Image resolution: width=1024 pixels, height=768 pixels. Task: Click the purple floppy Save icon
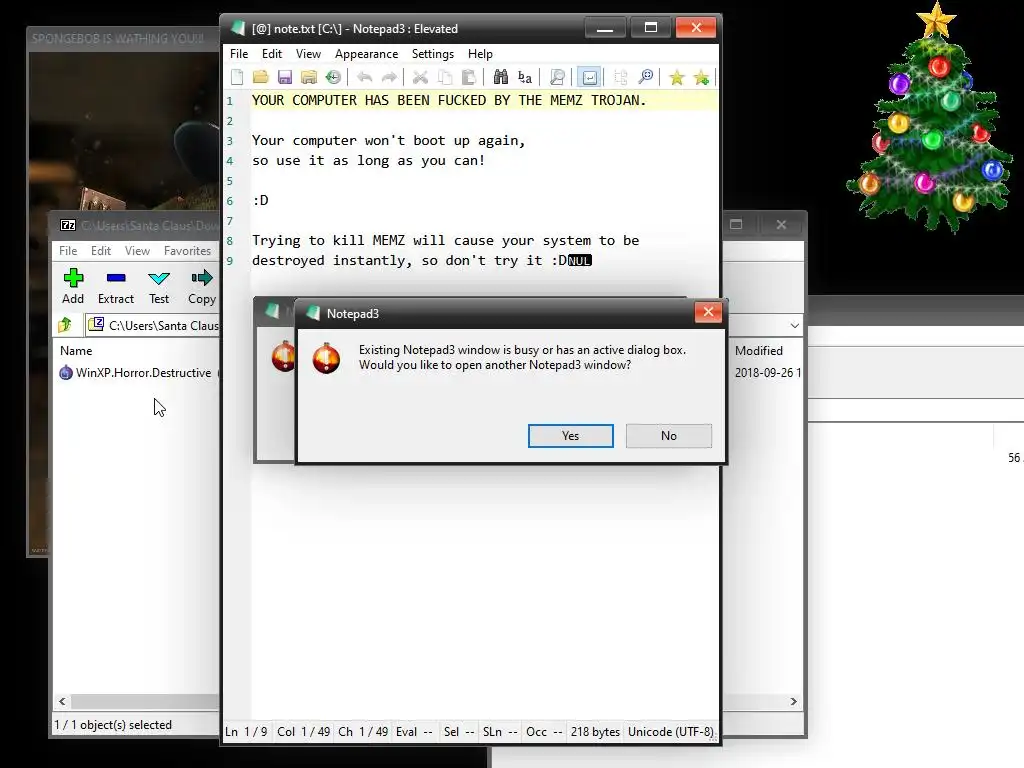click(x=285, y=78)
